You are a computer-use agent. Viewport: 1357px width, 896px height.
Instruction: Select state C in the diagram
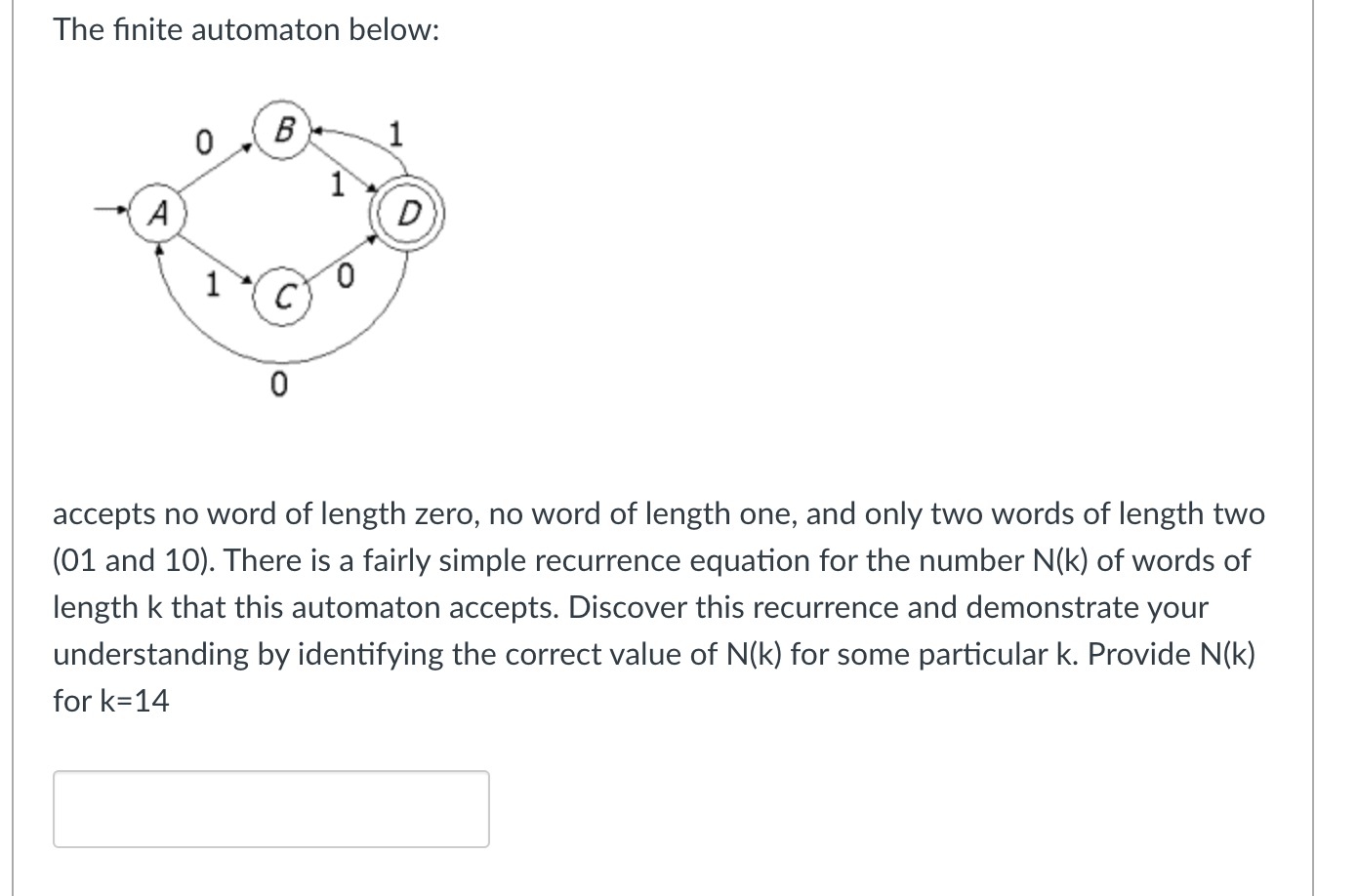(x=284, y=296)
